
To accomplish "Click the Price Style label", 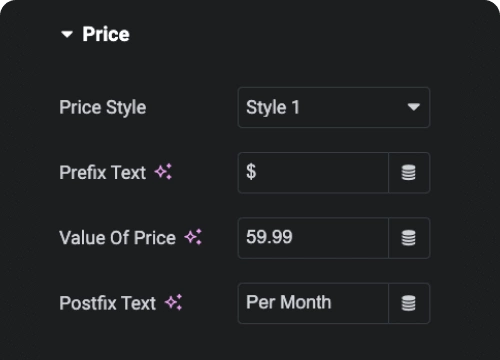I will [103, 107].
